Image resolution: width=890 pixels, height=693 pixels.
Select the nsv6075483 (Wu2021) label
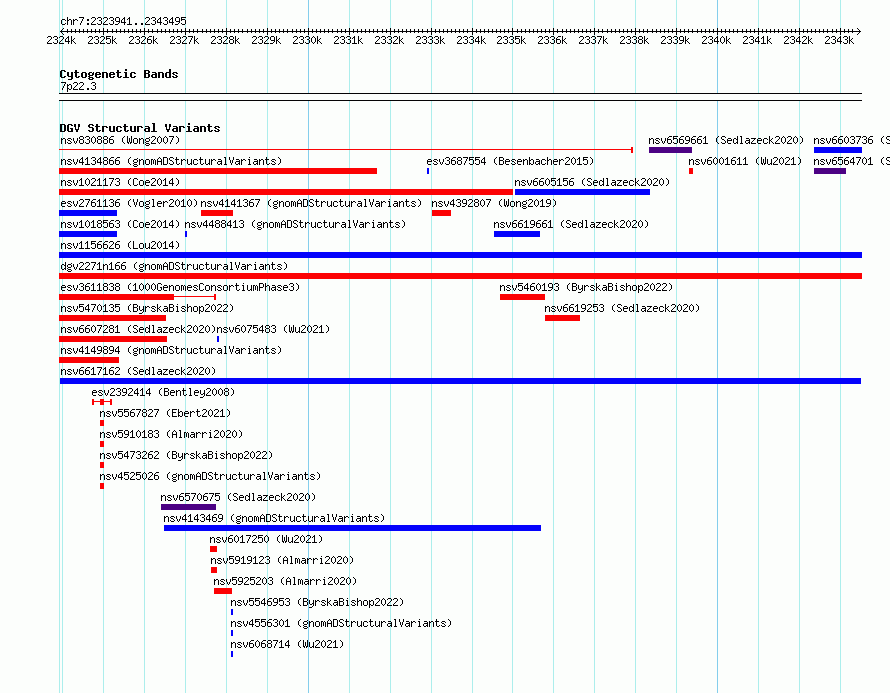(x=273, y=329)
